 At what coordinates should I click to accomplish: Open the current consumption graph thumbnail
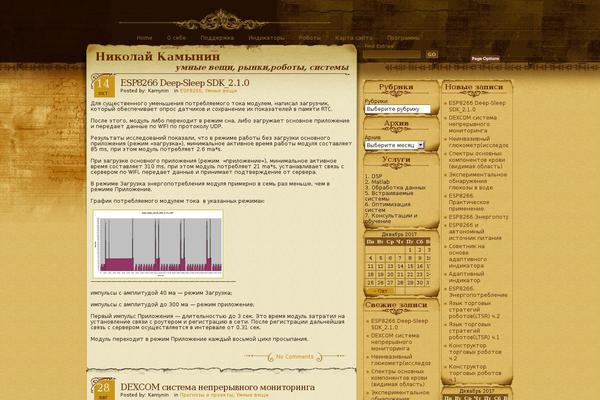tap(158, 244)
